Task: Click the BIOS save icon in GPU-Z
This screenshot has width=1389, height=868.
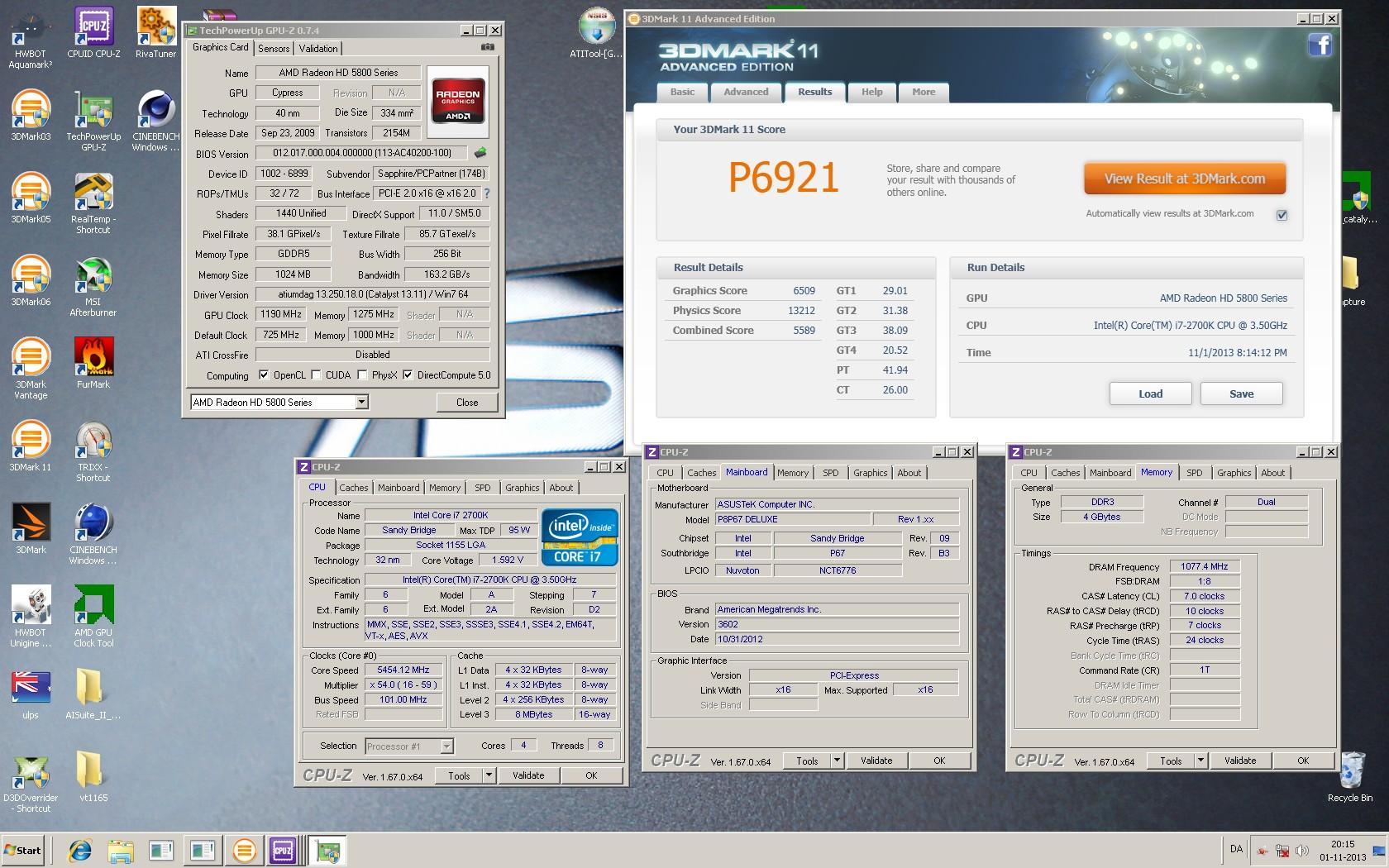Action: (480, 153)
